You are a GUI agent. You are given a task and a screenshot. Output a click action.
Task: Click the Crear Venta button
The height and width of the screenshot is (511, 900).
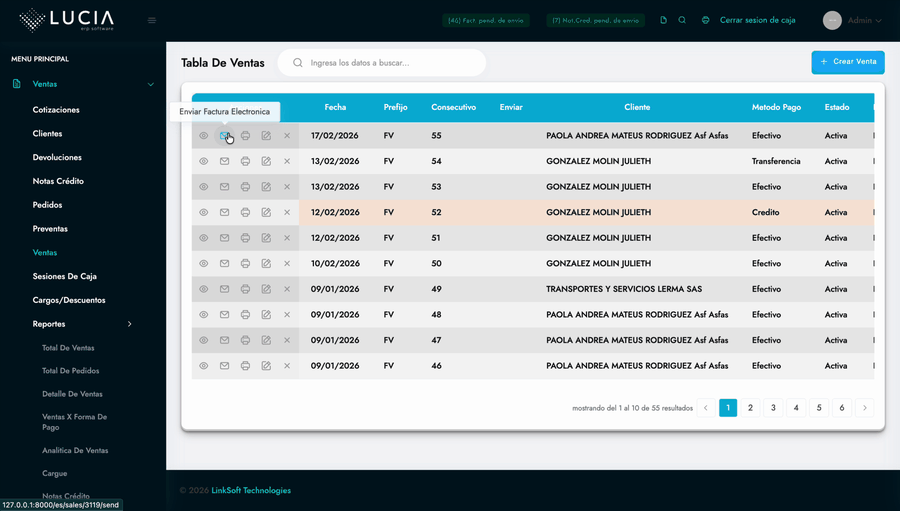pyautogui.click(x=847, y=62)
